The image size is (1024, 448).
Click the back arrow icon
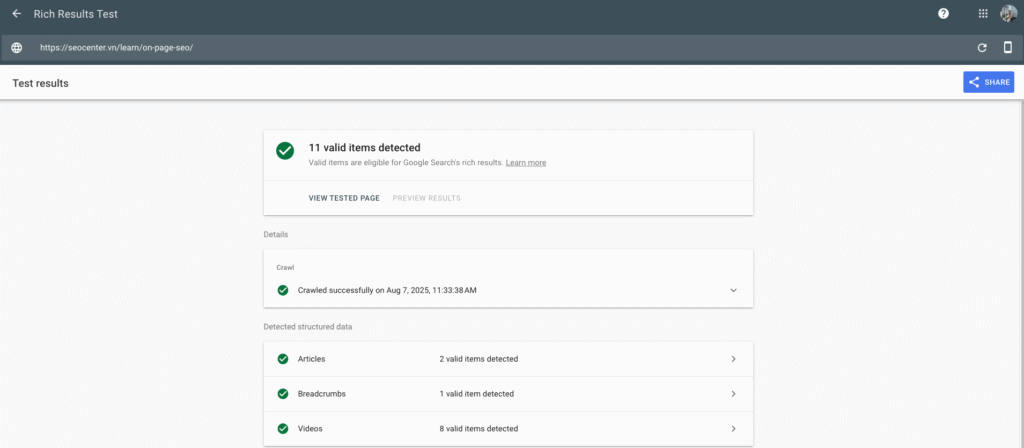tap(16, 14)
